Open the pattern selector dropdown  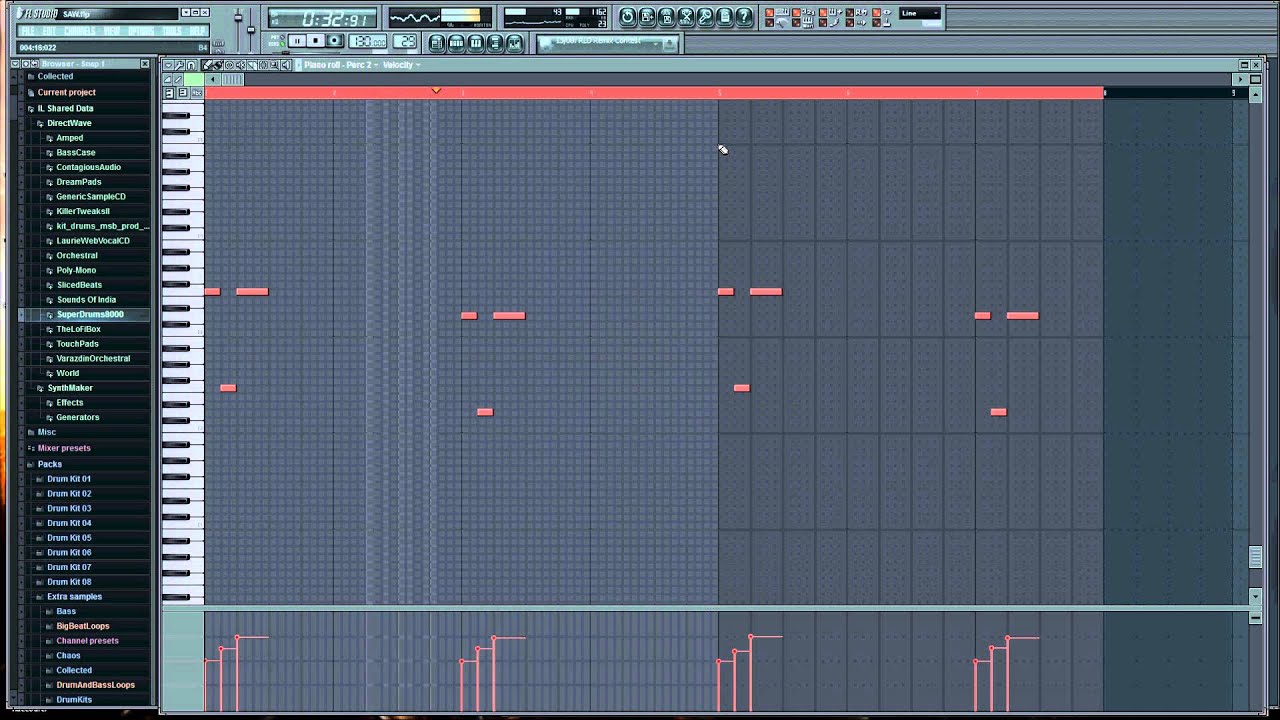tap(657, 45)
